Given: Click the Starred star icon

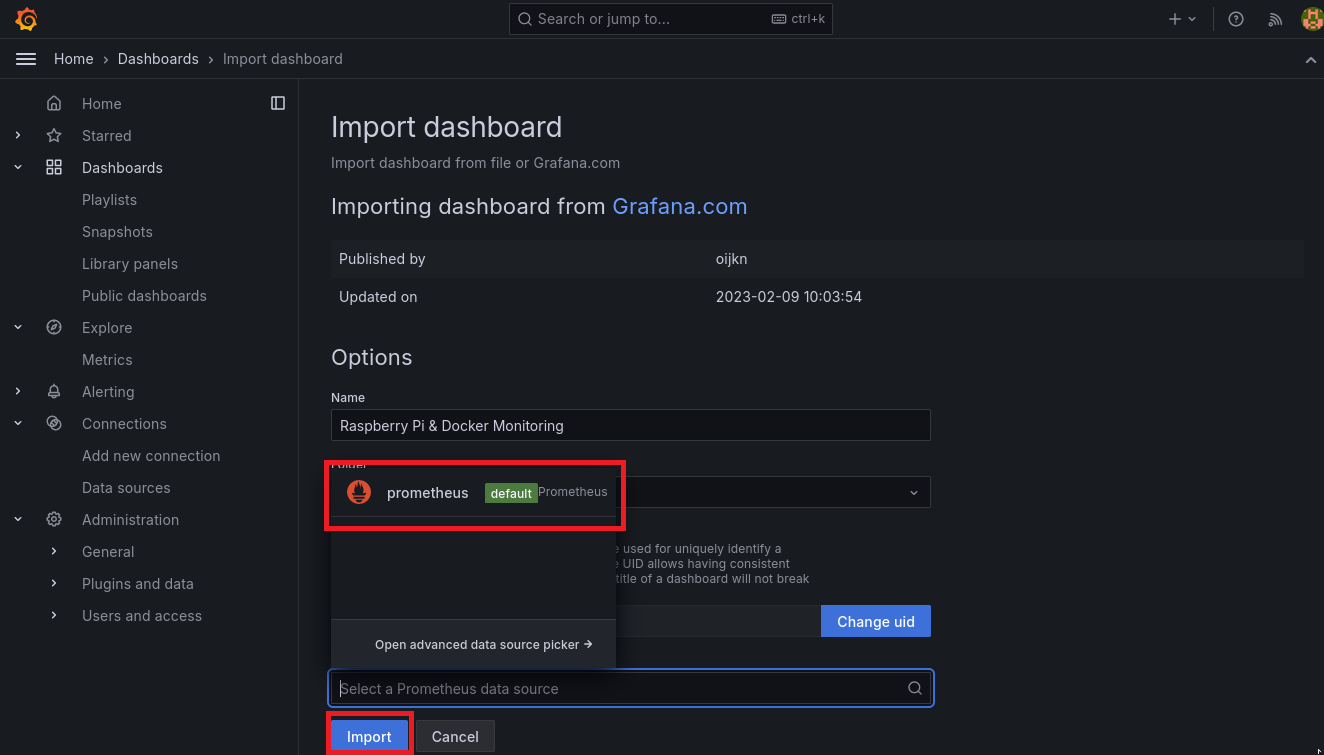Looking at the screenshot, I should pos(54,136).
